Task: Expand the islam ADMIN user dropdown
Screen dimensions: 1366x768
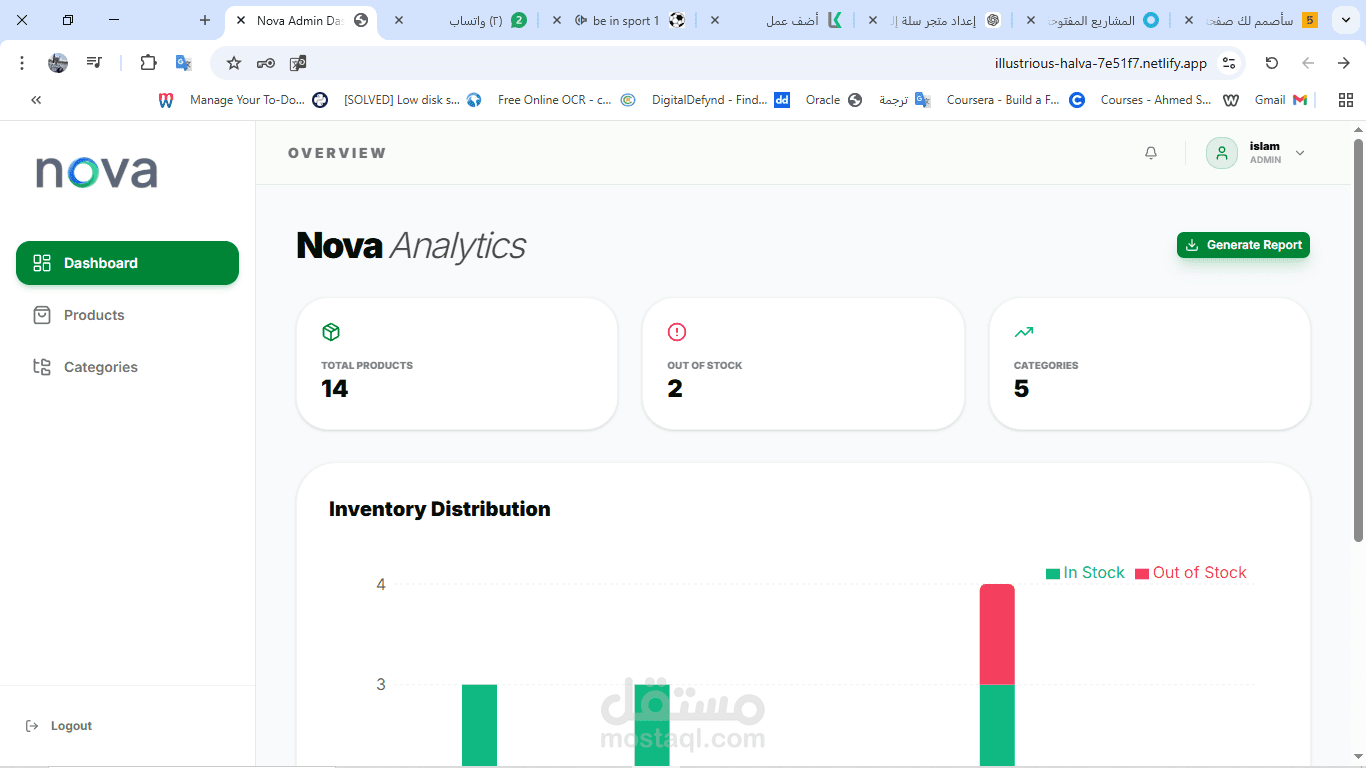Action: [1300, 153]
